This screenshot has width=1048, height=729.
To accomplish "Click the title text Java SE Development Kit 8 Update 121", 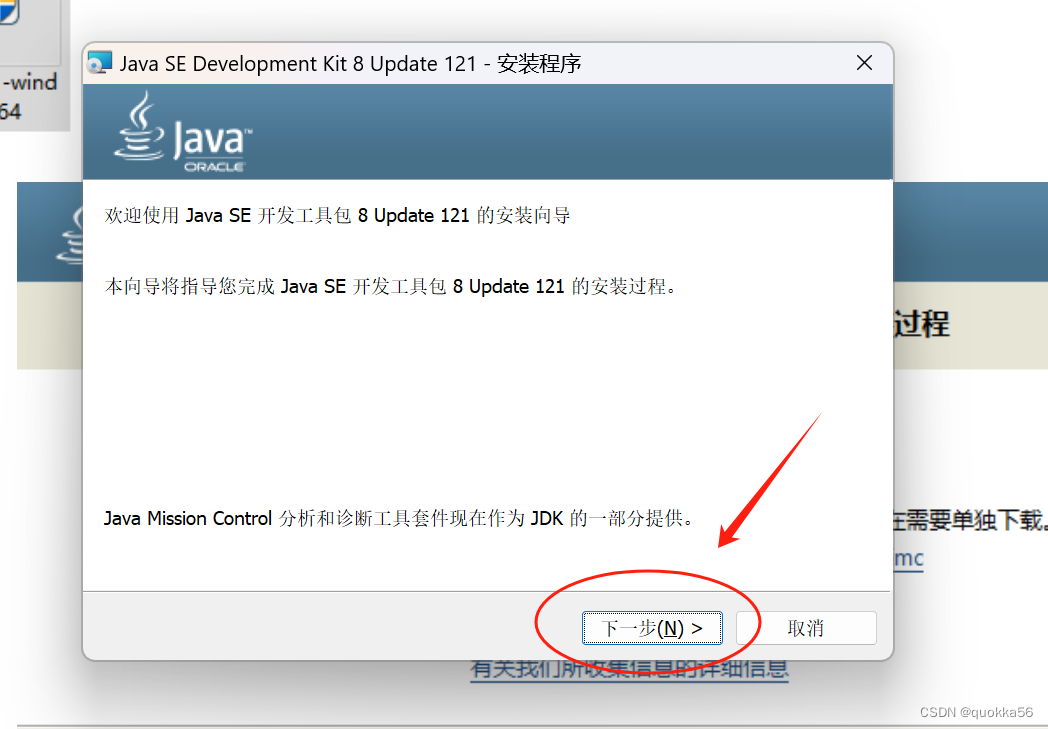I will 298,63.
